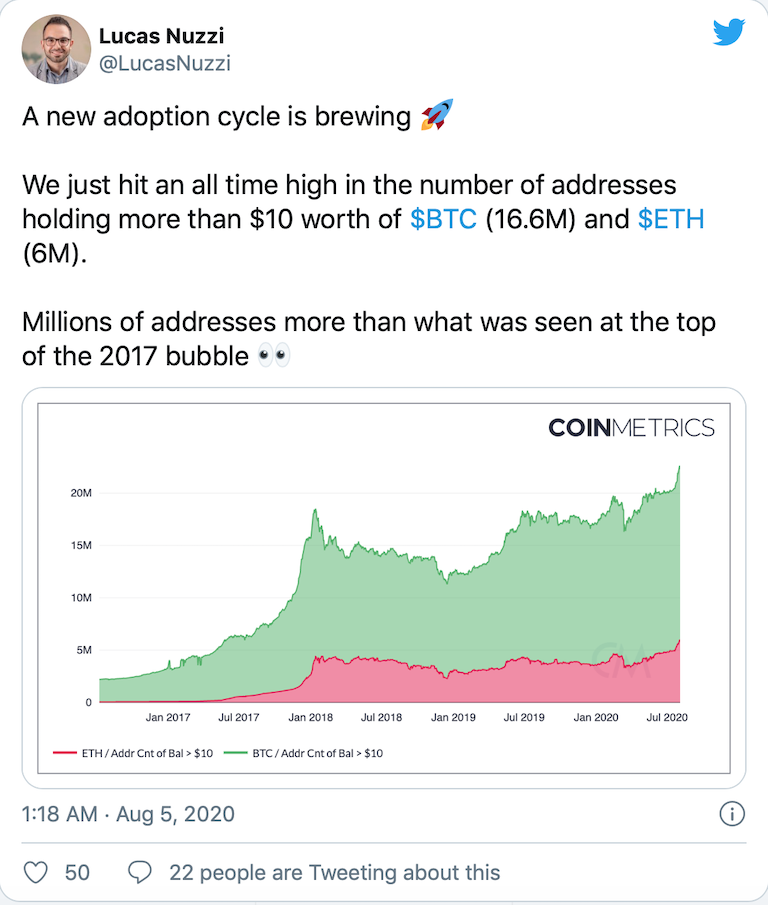Click the rocket emoji in the tweet

click(434, 117)
